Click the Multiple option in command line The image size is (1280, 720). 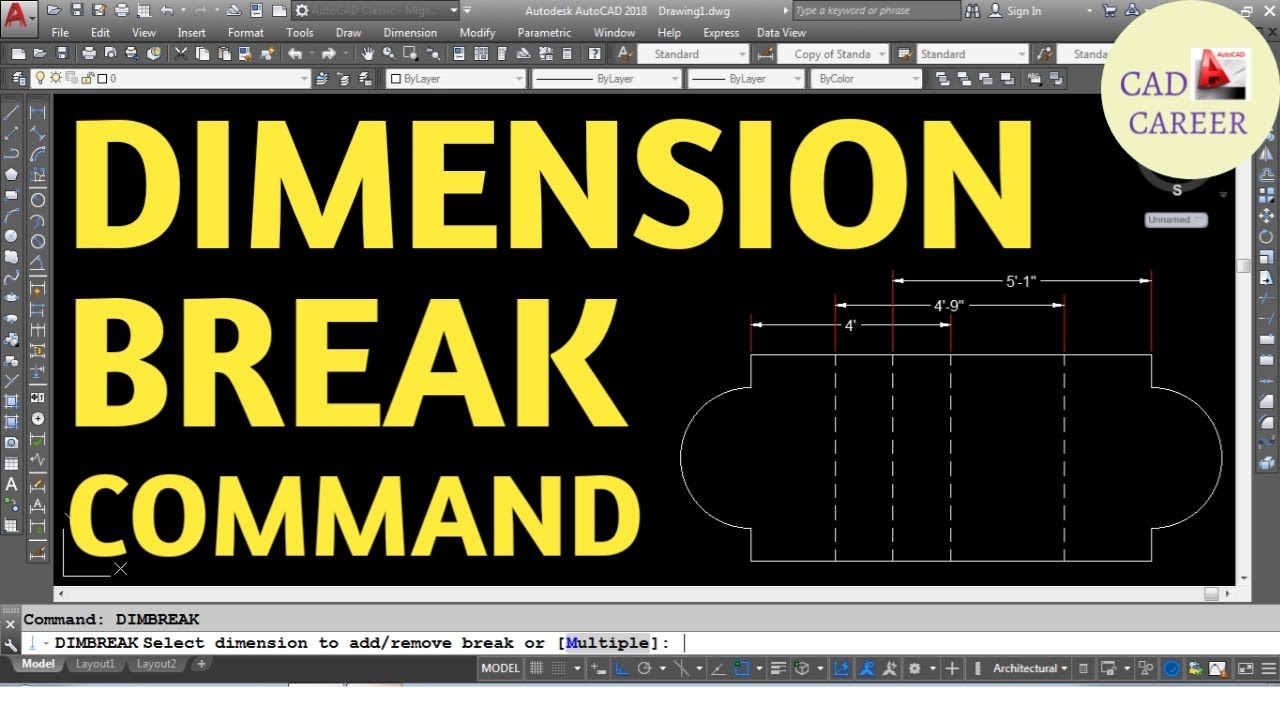coord(607,643)
